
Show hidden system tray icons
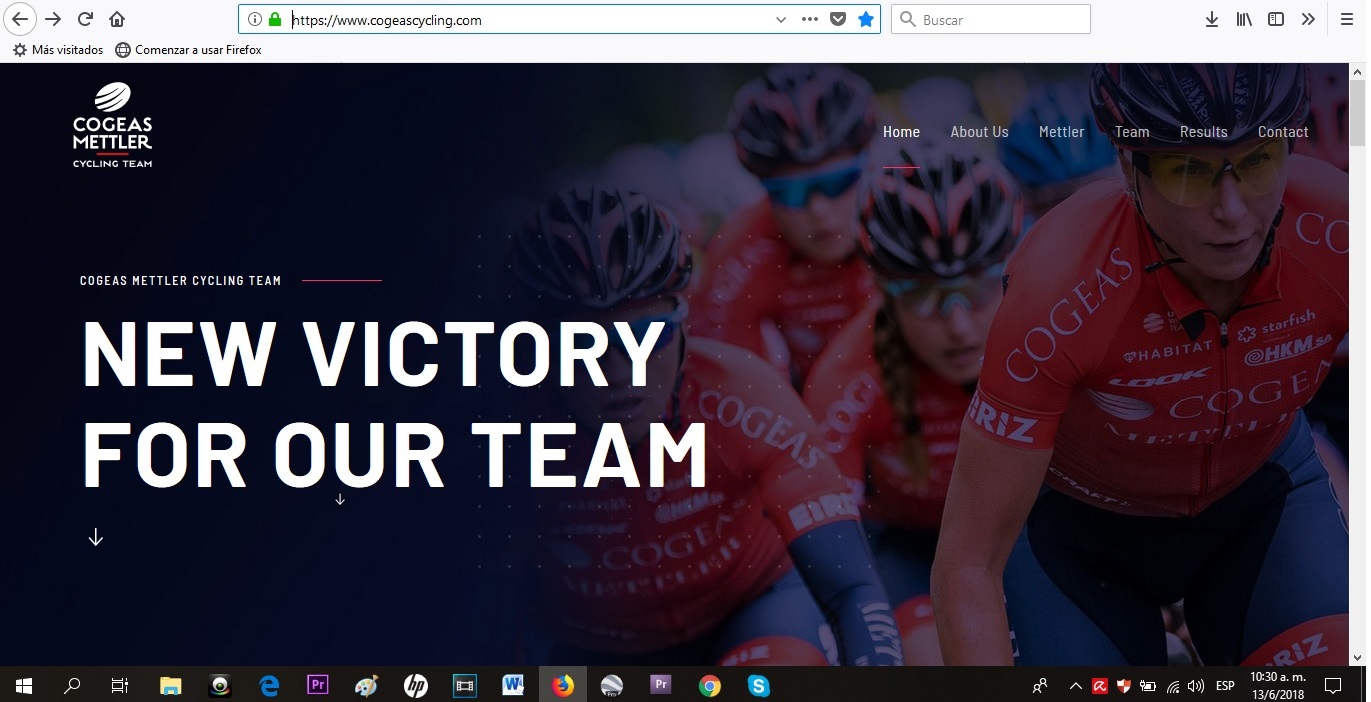click(x=1075, y=686)
